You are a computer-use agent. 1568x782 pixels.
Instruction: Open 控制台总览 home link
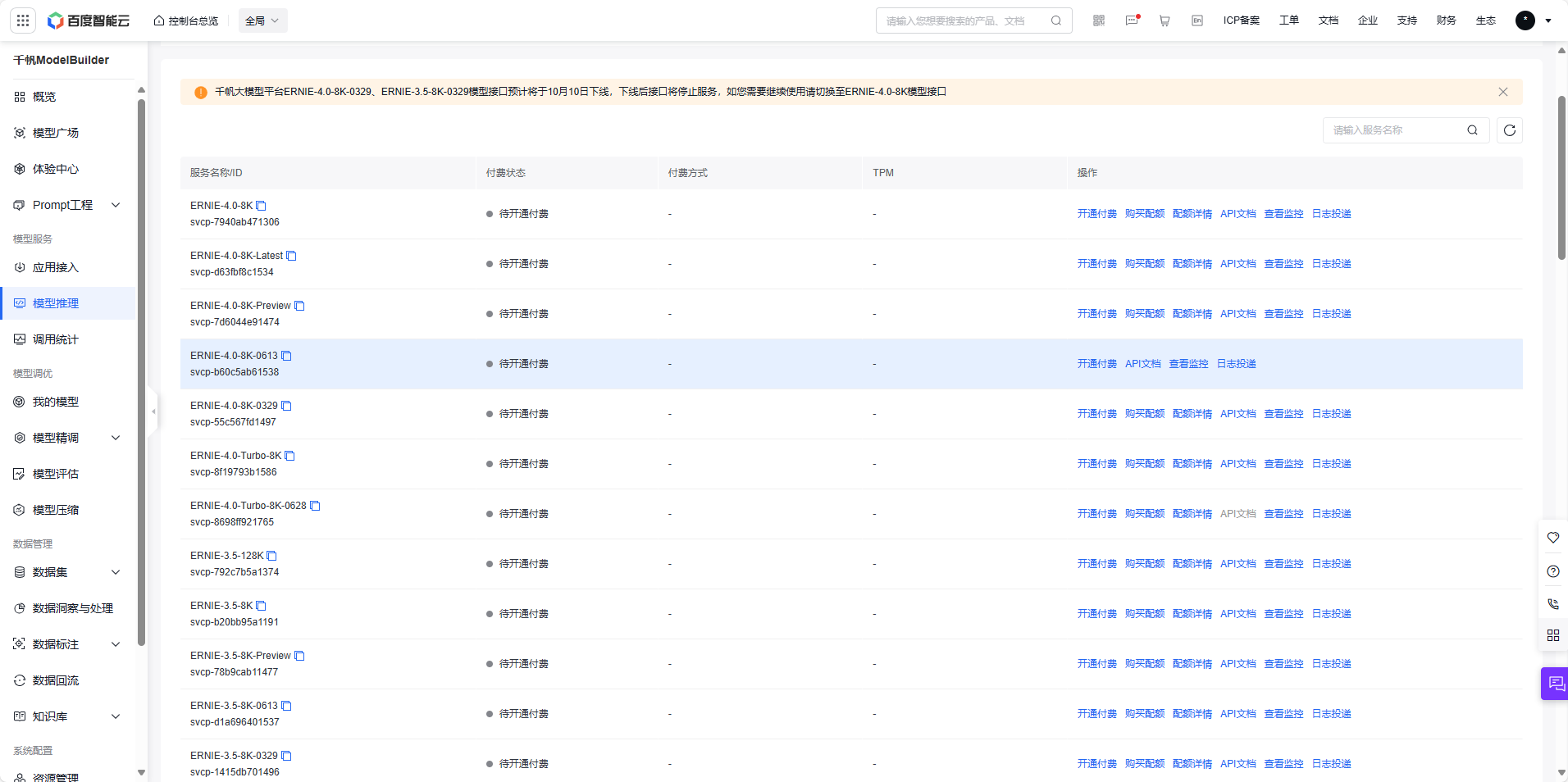point(186,20)
